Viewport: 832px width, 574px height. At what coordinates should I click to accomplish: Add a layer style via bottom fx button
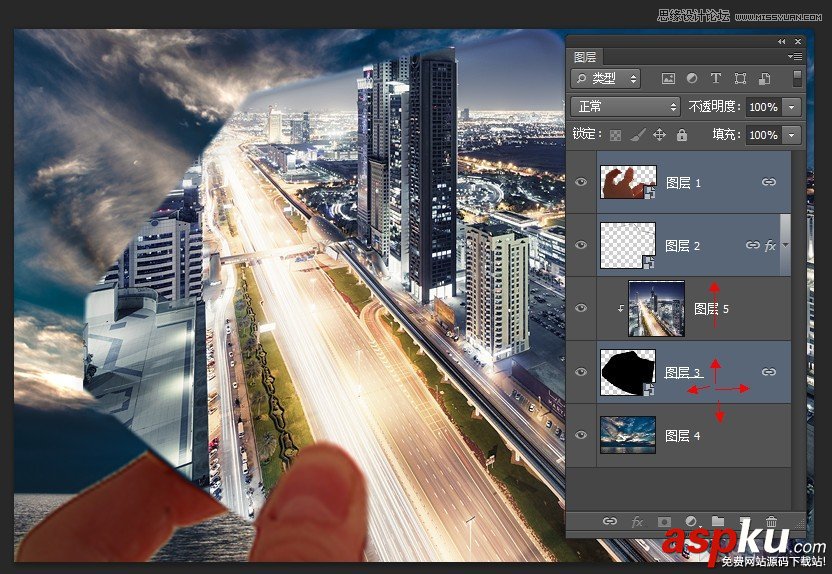(637, 522)
